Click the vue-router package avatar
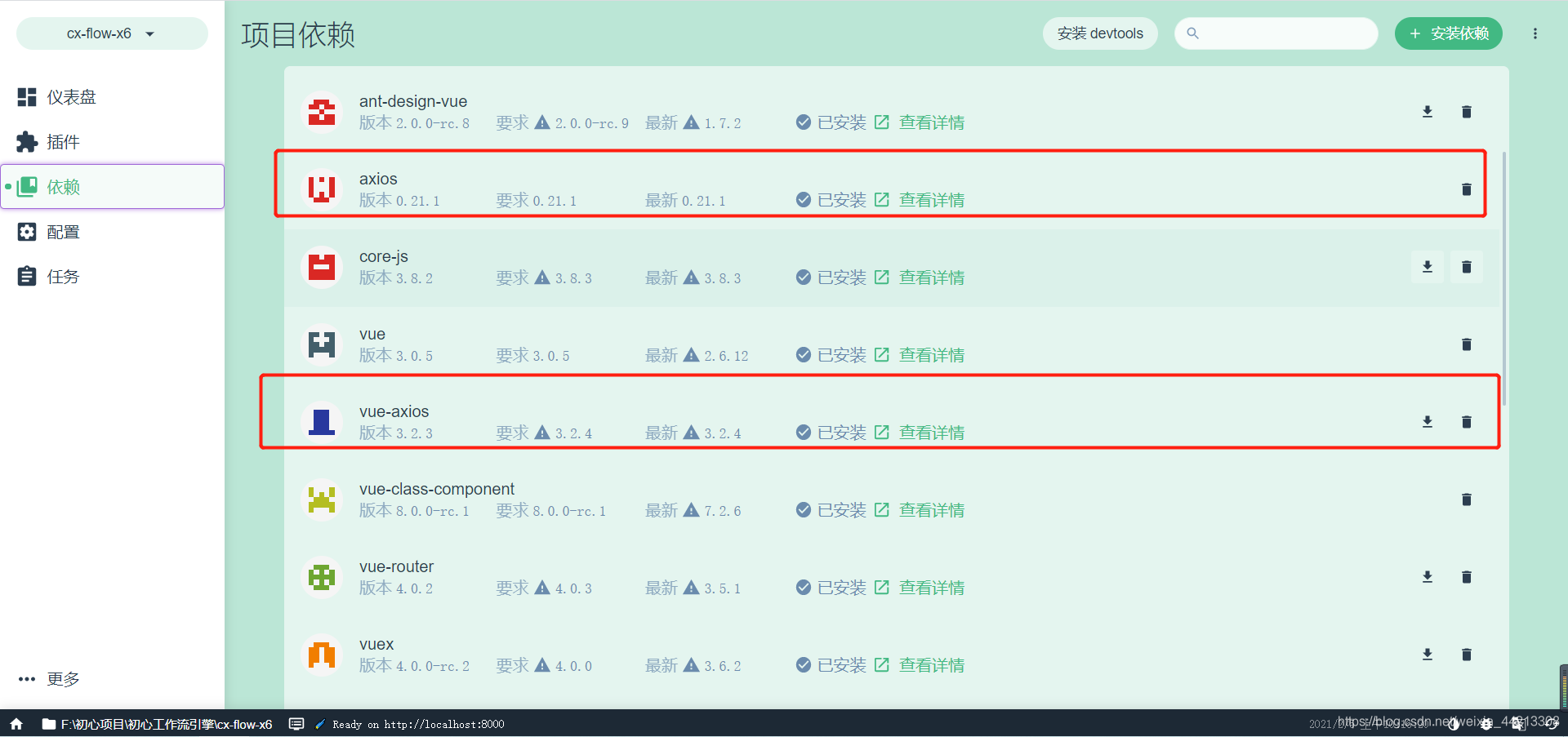The width and height of the screenshot is (1568, 737). pos(322,577)
